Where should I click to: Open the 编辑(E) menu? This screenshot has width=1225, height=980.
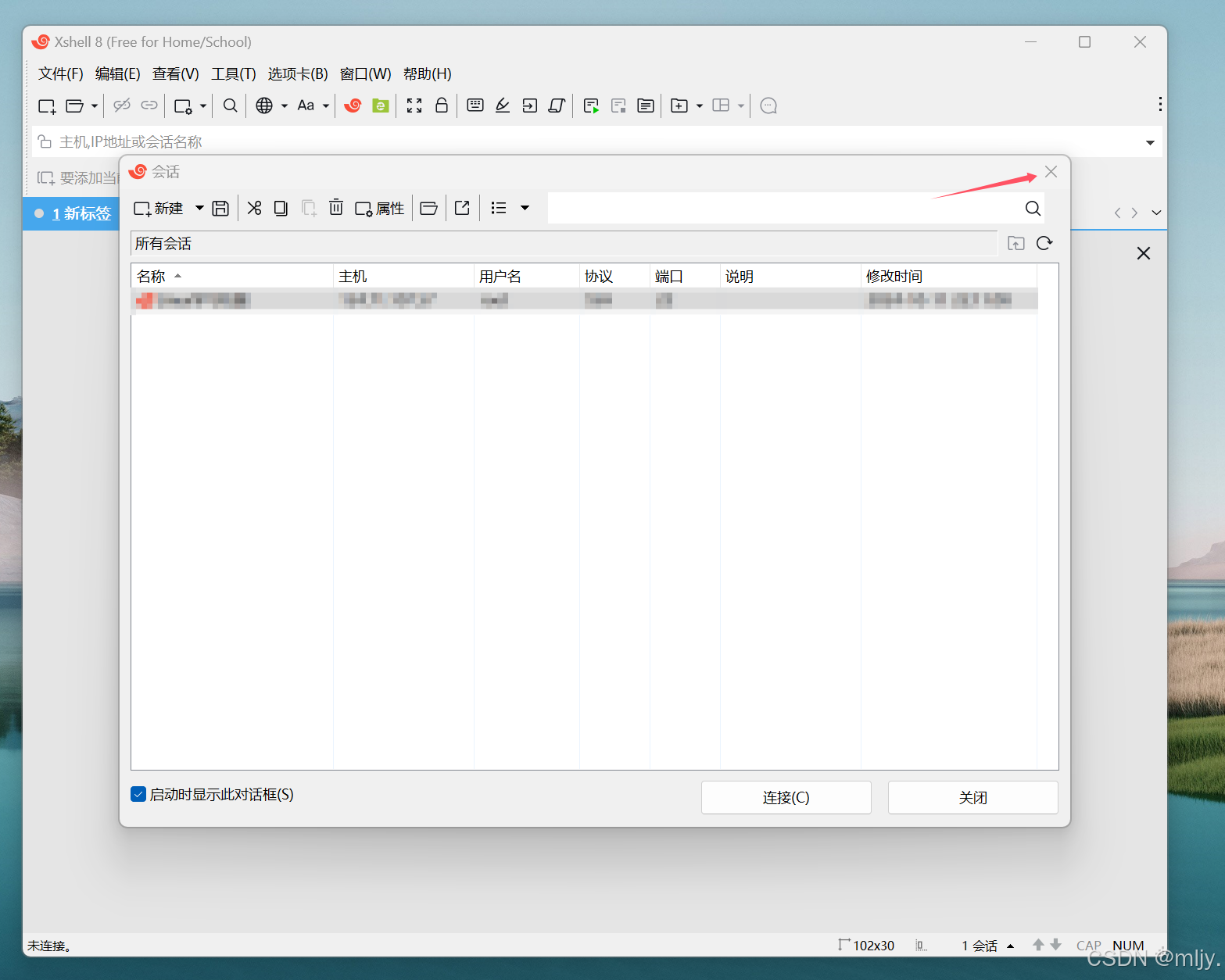(118, 73)
